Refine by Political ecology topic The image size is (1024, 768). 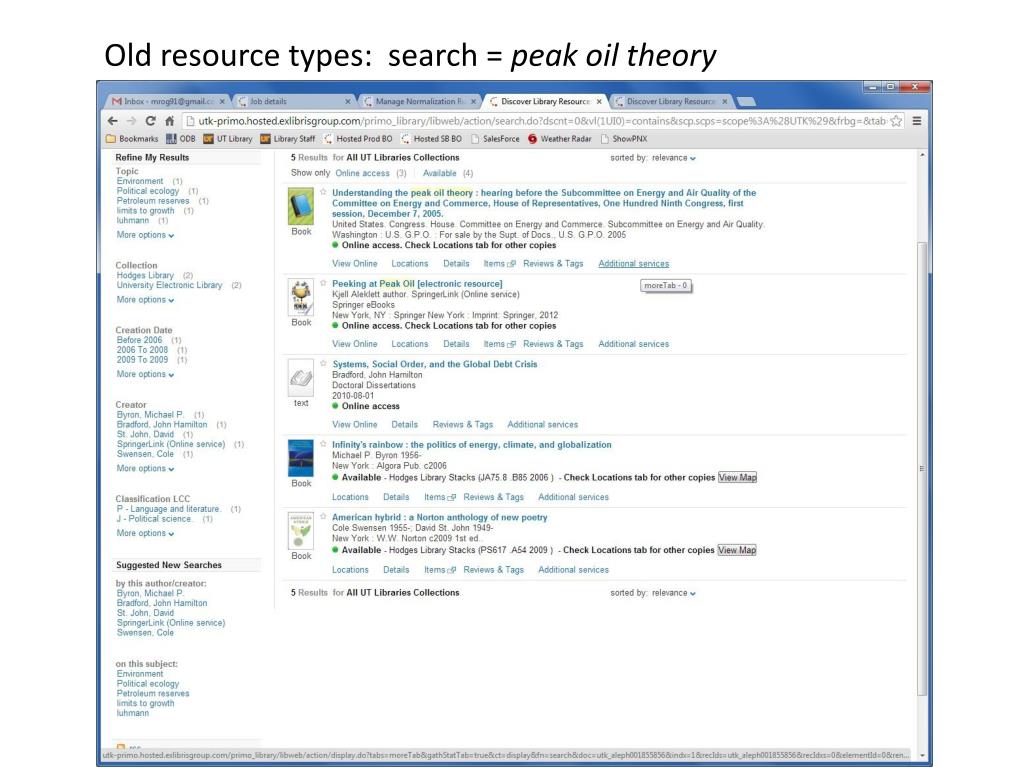point(148,191)
